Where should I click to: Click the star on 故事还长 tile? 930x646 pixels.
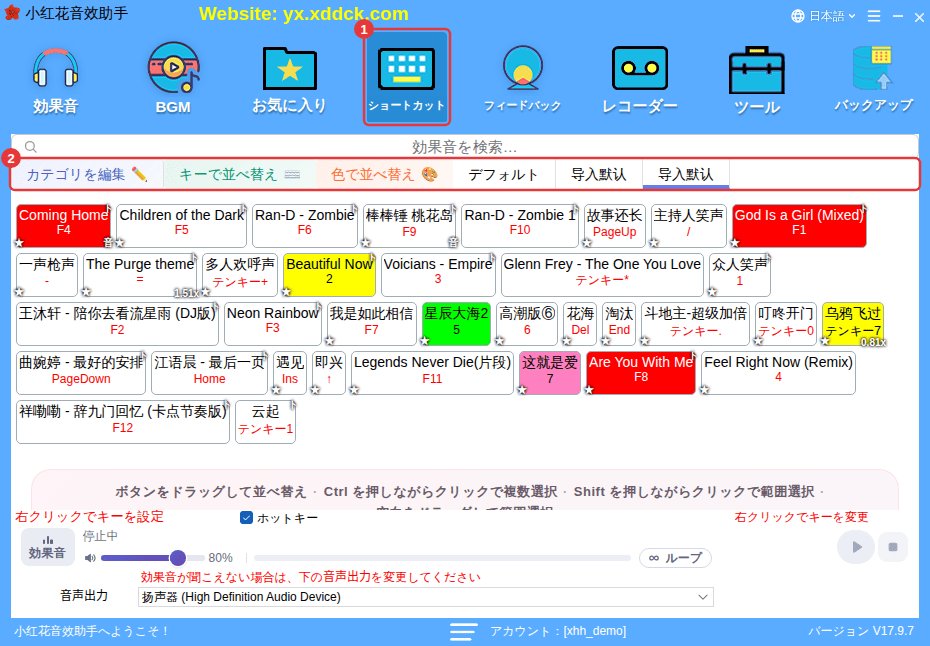pyautogui.click(x=587, y=243)
